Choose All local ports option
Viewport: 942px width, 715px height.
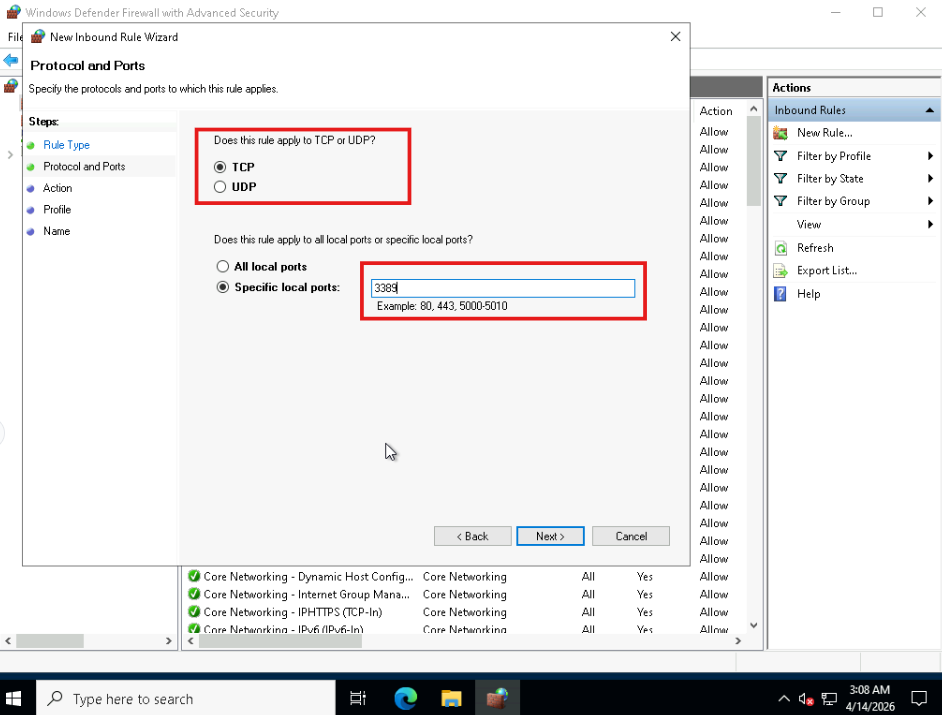[223, 266]
